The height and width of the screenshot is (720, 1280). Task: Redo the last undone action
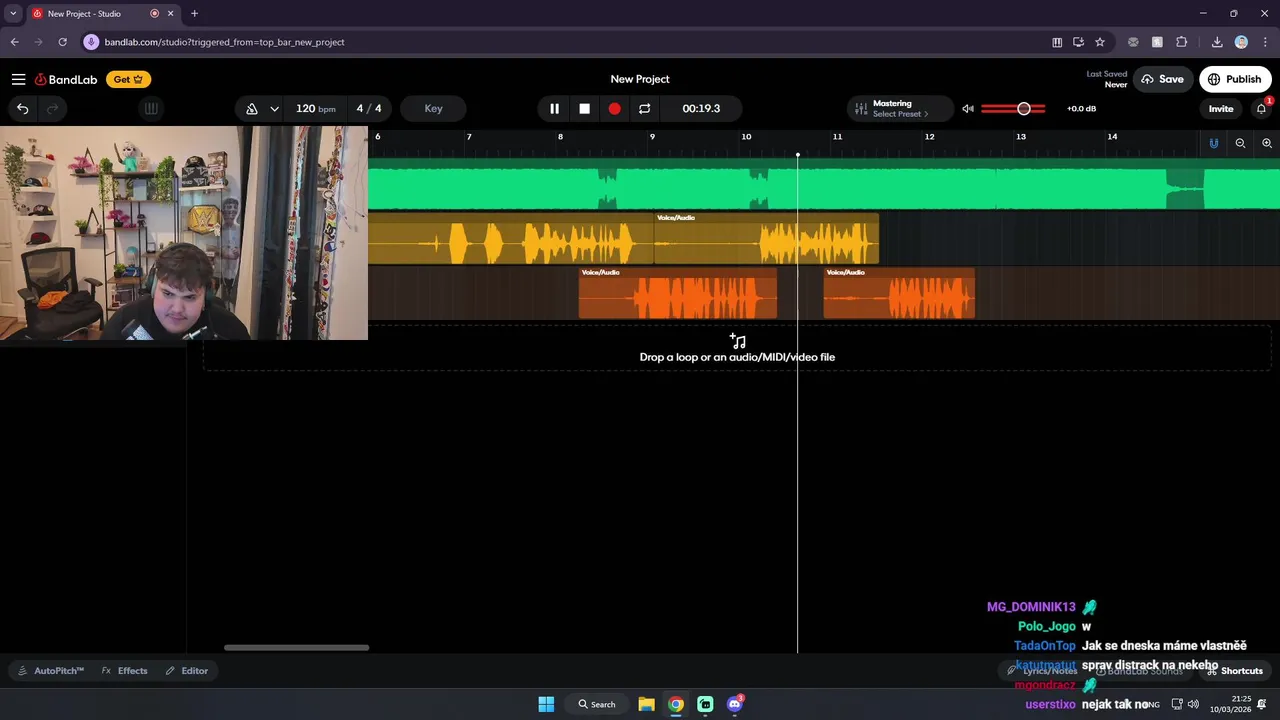click(x=53, y=108)
